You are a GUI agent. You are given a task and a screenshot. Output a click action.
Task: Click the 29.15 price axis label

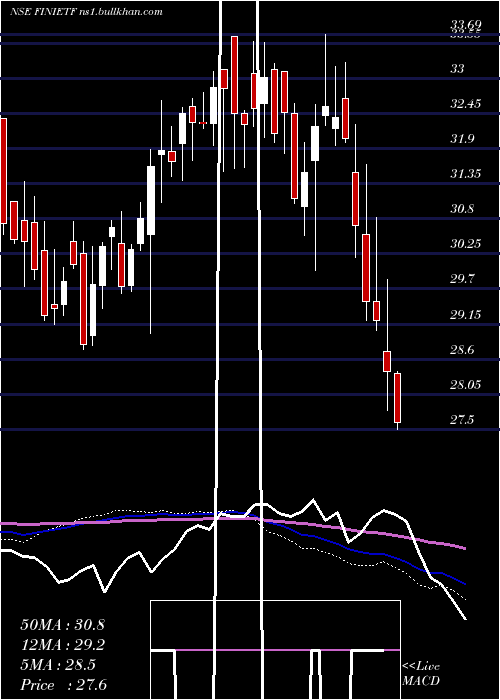point(465,315)
